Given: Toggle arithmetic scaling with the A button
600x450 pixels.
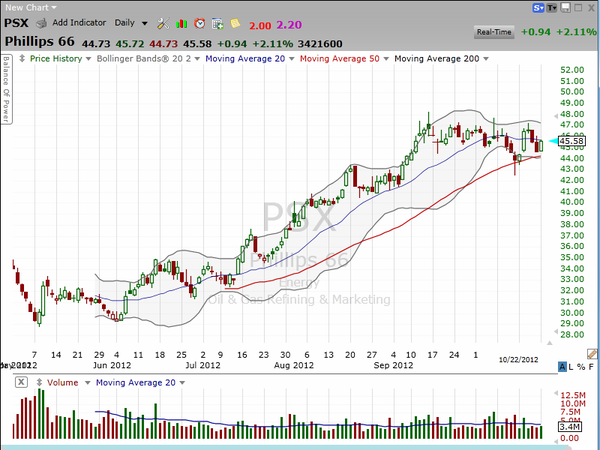Looking at the screenshot, I should pyautogui.click(x=562, y=367).
